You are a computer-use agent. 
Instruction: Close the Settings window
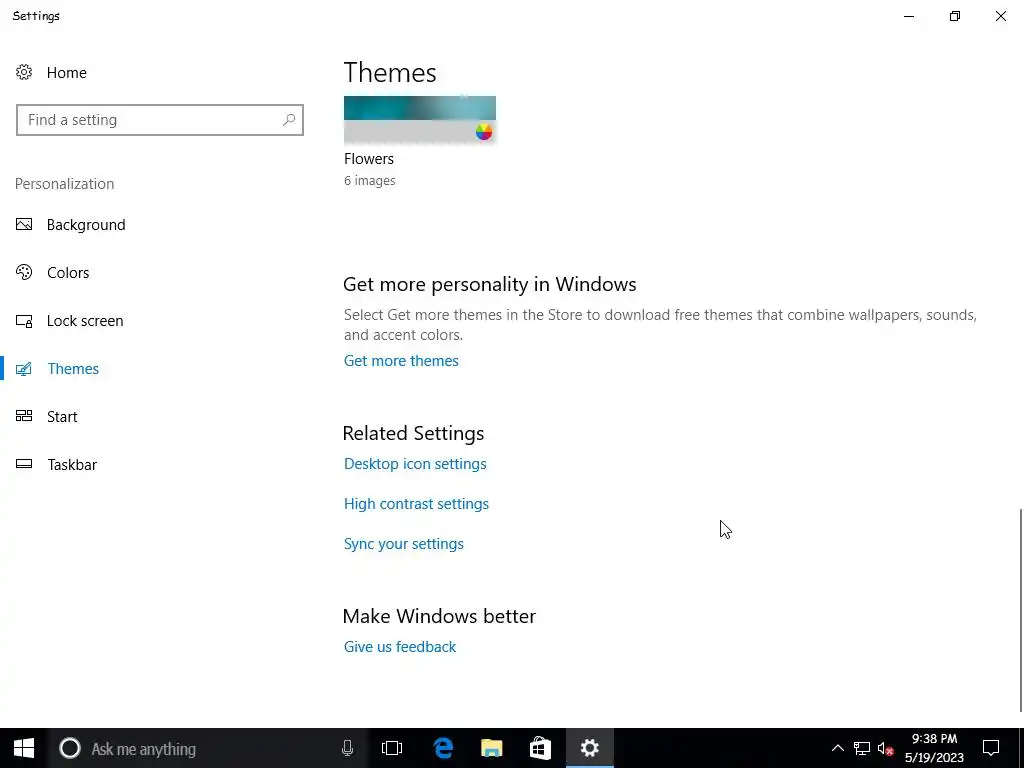(x=1000, y=16)
